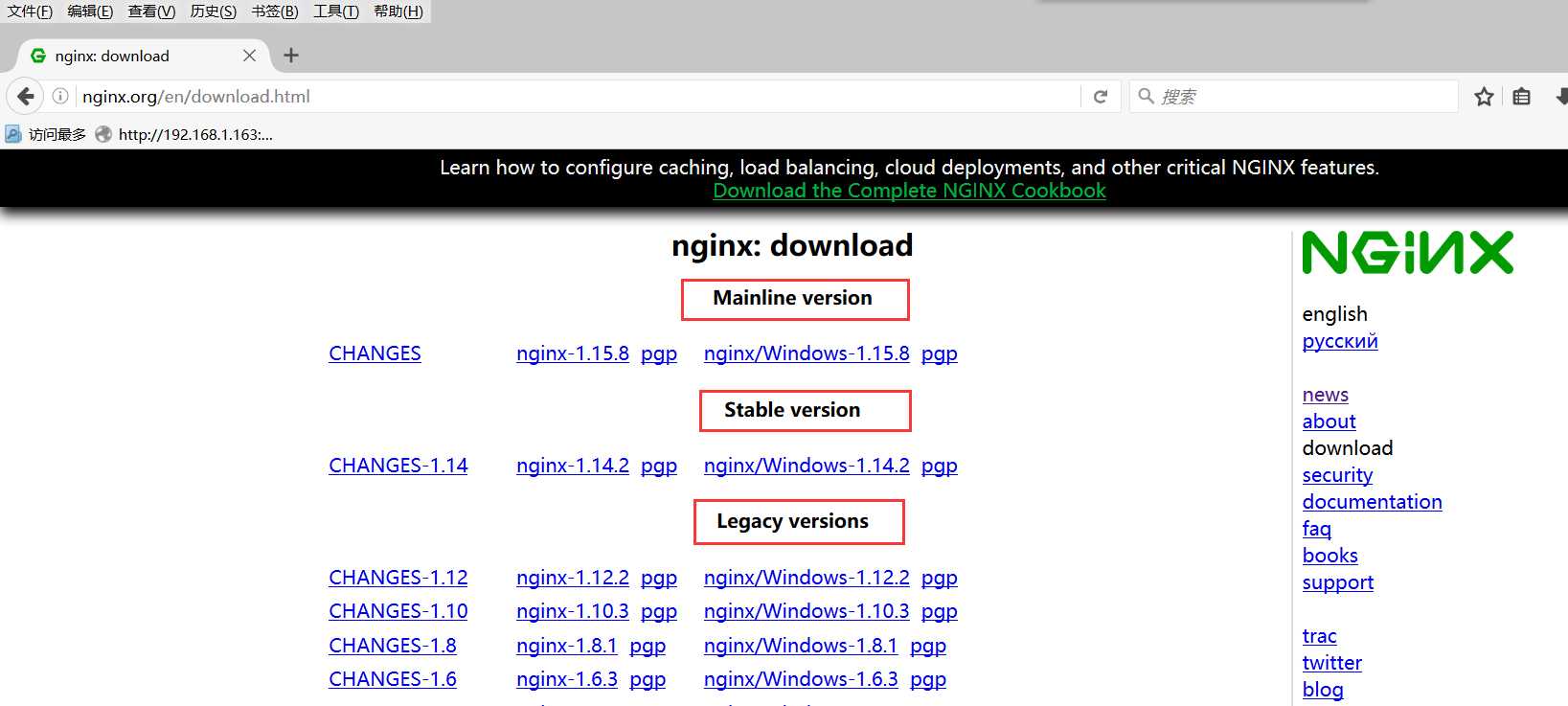This screenshot has height=706, width=1568.
Task: Open pgp signature for nginx-1.14.2
Action: click(x=659, y=467)
